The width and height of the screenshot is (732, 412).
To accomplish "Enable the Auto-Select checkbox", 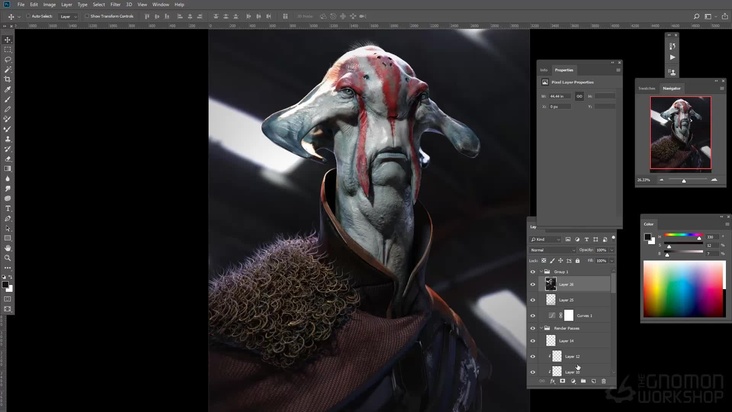I will click(x=28, y=16).
